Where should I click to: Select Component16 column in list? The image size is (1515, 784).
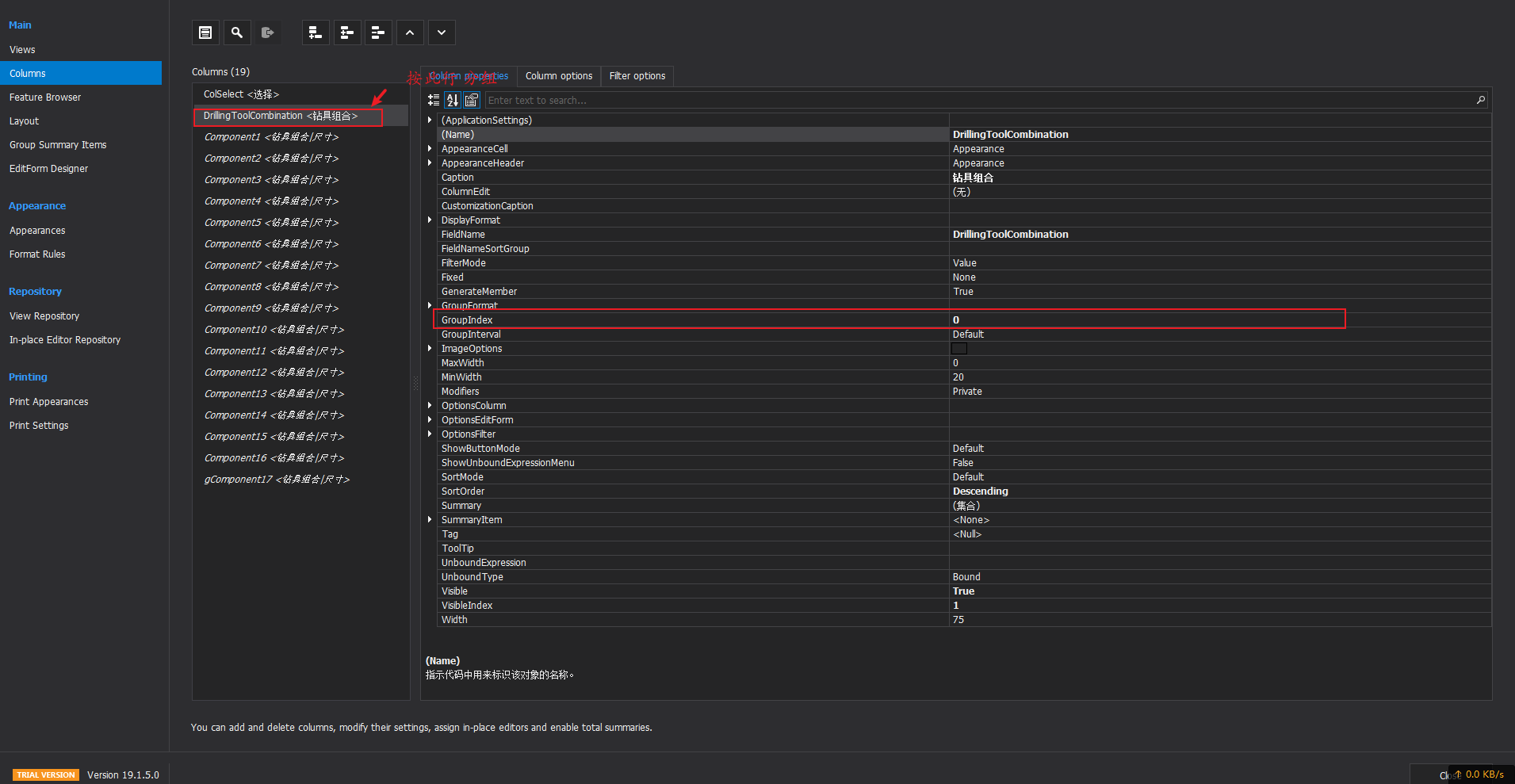[x=301, y=458]
